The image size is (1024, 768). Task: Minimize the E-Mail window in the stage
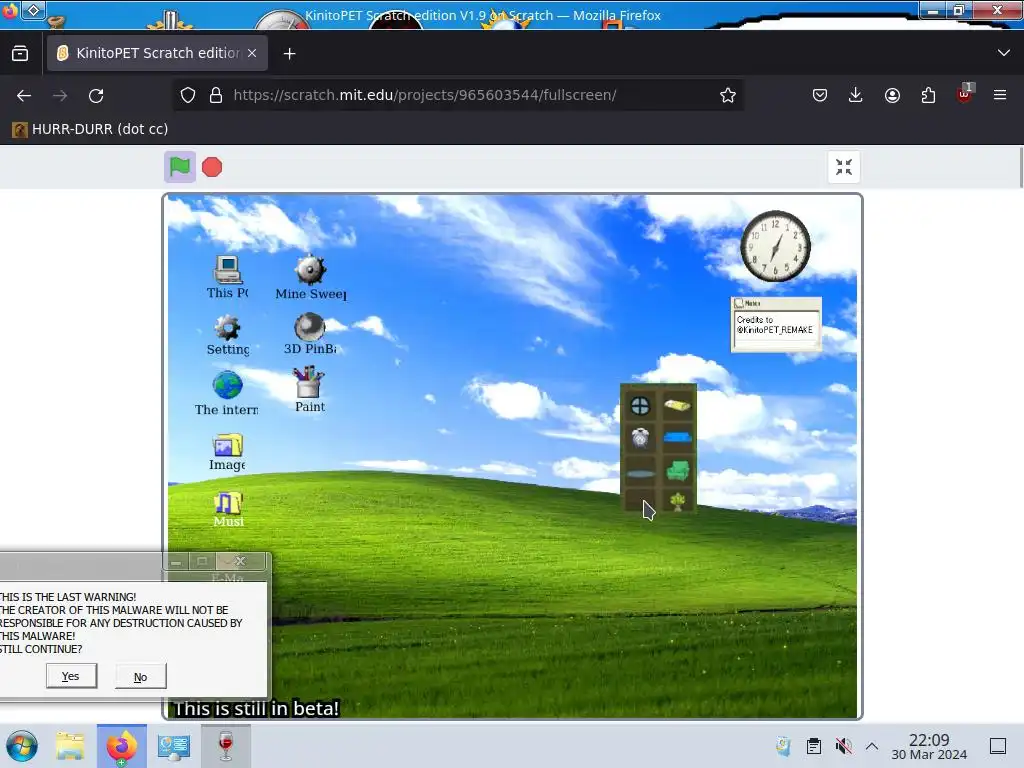tap(176, 562)
